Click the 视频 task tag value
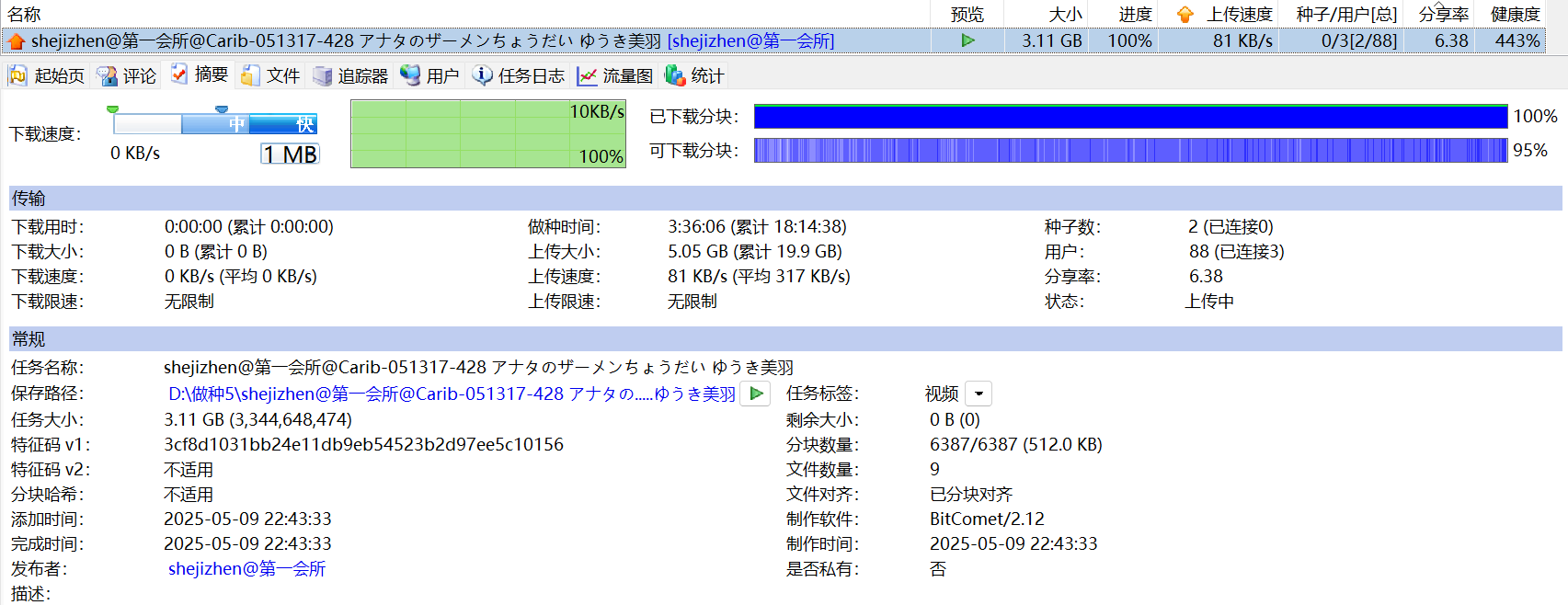This screenshot has width=1568, height=605. tap(942, 394)
